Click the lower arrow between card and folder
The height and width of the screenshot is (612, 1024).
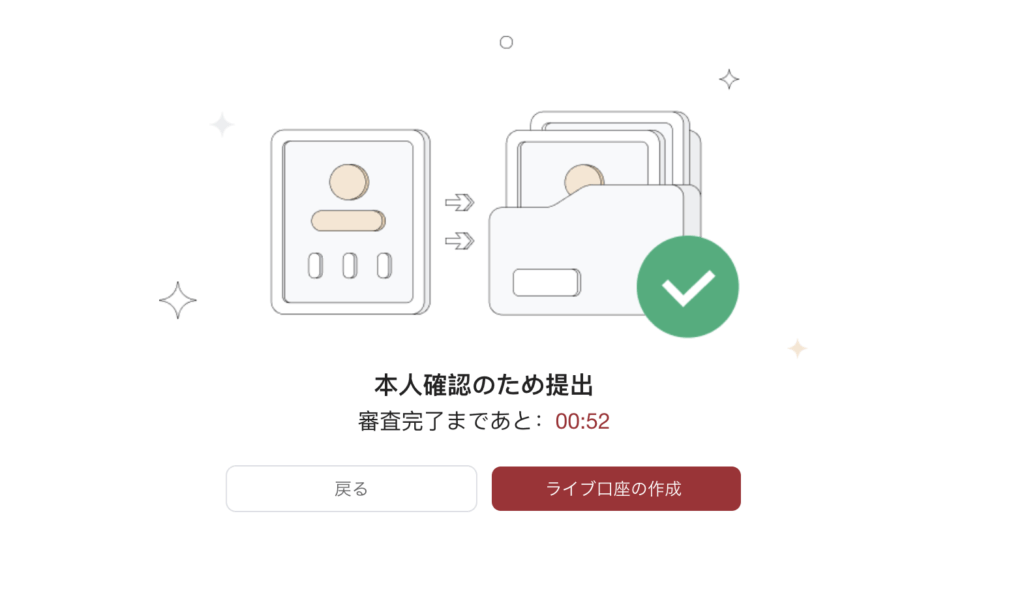[460, 241]
